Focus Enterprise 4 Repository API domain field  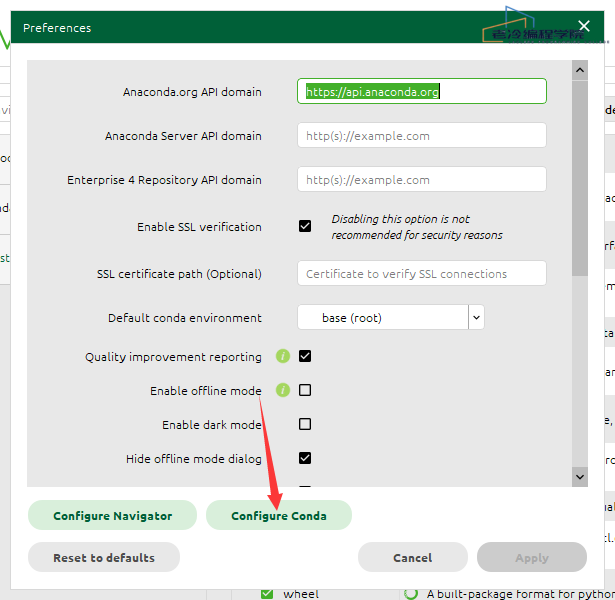coord(422,179)
